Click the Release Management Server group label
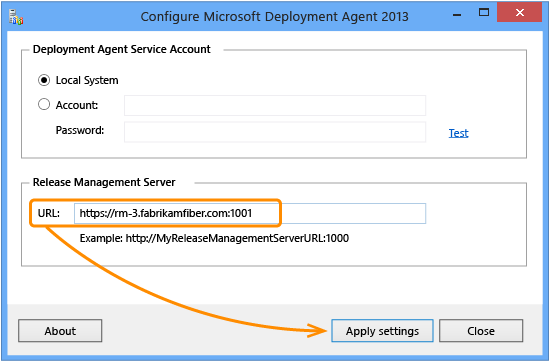The height and width of the screenshot is (362, 550). pos(104,182)
